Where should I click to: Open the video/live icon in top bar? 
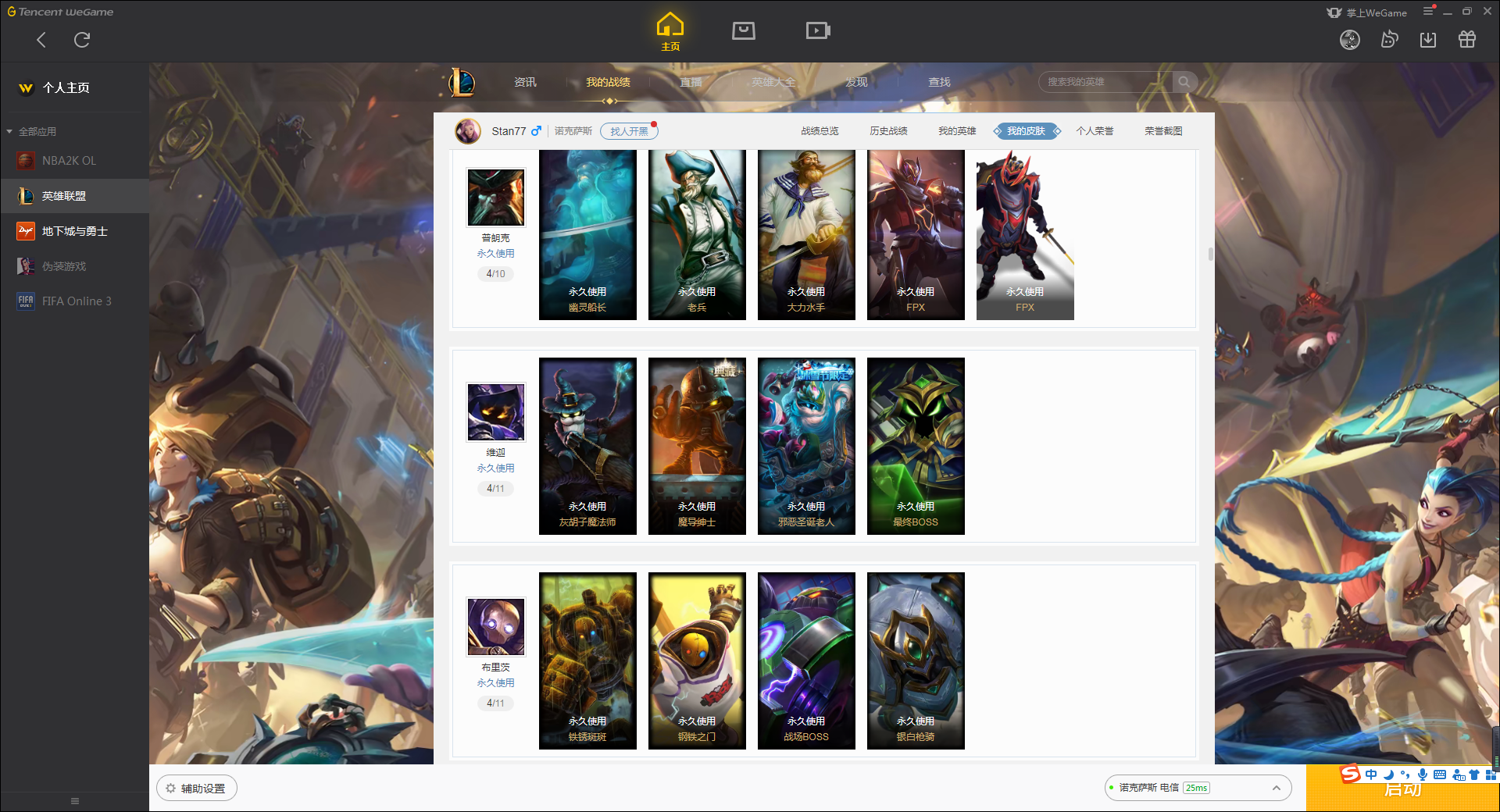[818, 31]
